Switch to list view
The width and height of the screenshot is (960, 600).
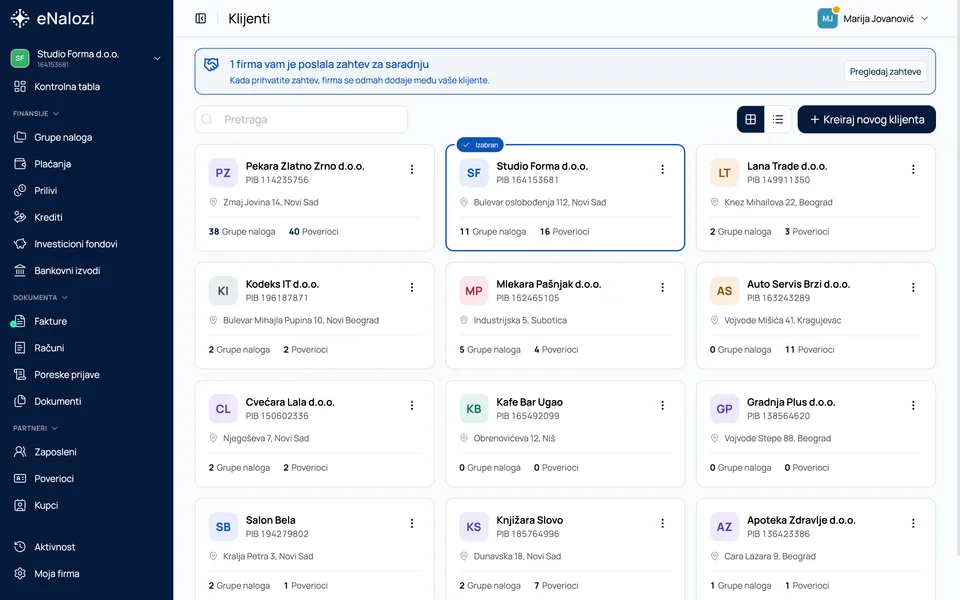pos(778,119)
